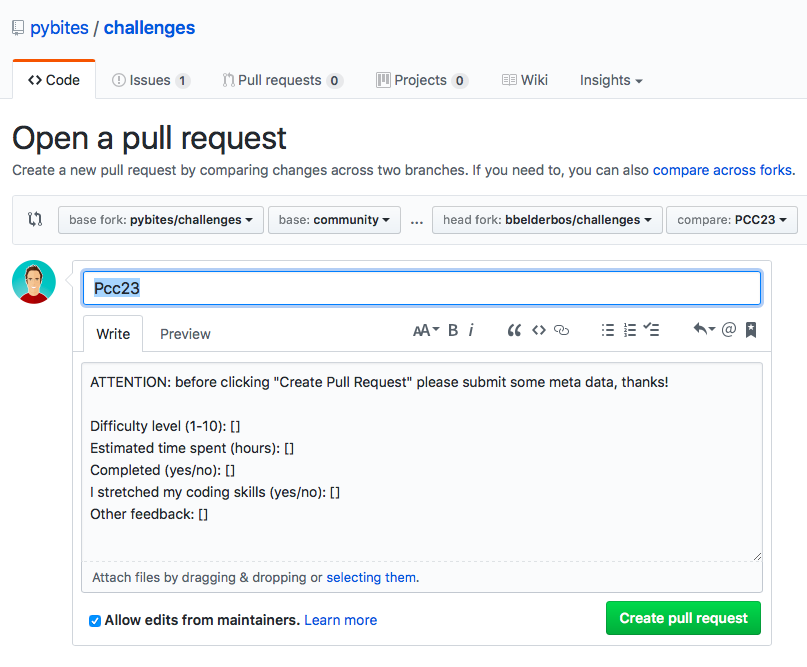Viewport: 807px width, 667px height.
Task: Follow the compare across forks link
Action: coord(723,170)
